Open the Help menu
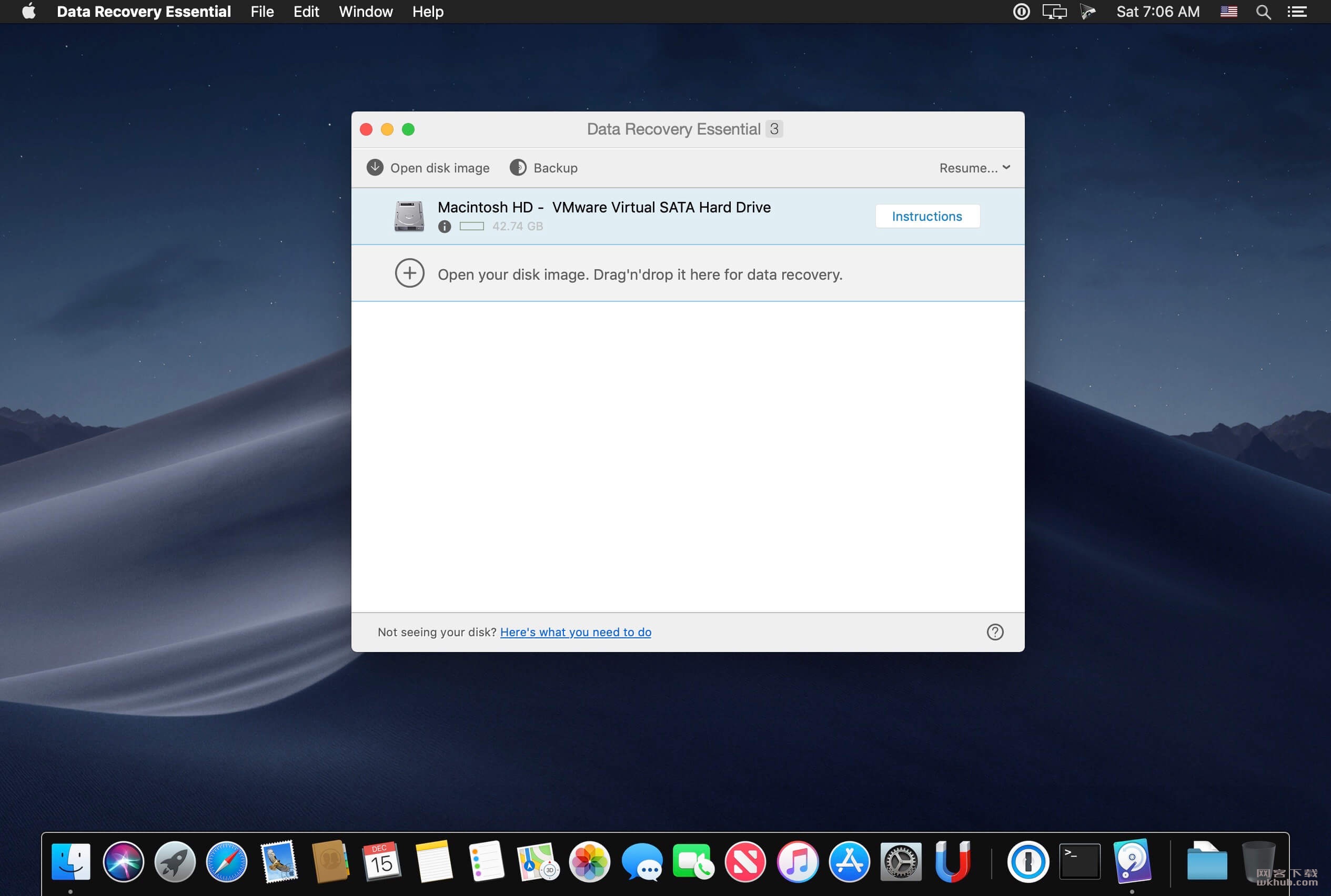1331x896 pixels. (428, 12)
